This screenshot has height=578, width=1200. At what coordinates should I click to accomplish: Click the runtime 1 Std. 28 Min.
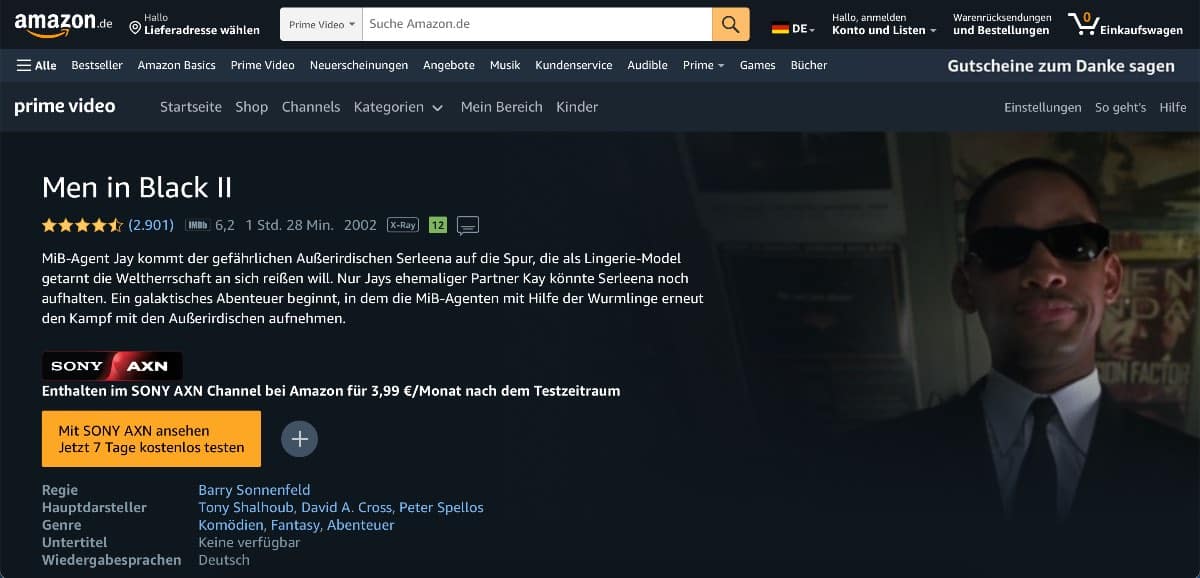[289, 225]
